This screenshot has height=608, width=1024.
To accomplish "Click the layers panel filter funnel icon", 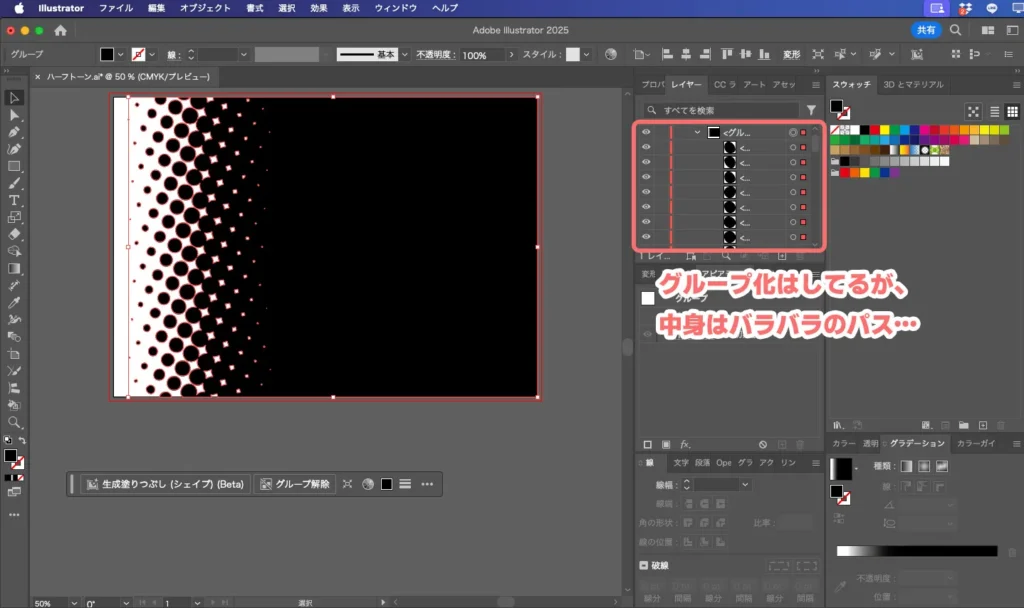I will pyautogui.click(x=811, y=110).
